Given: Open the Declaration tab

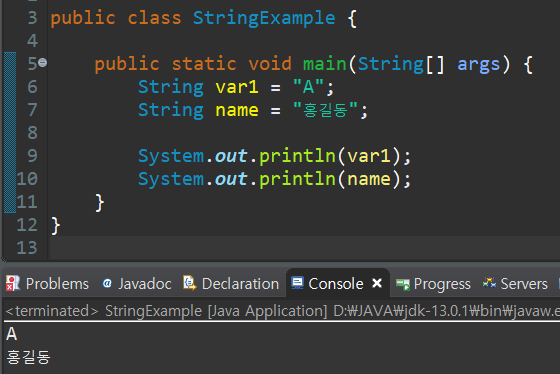Looking at the screenshot, I should [231, 284].
